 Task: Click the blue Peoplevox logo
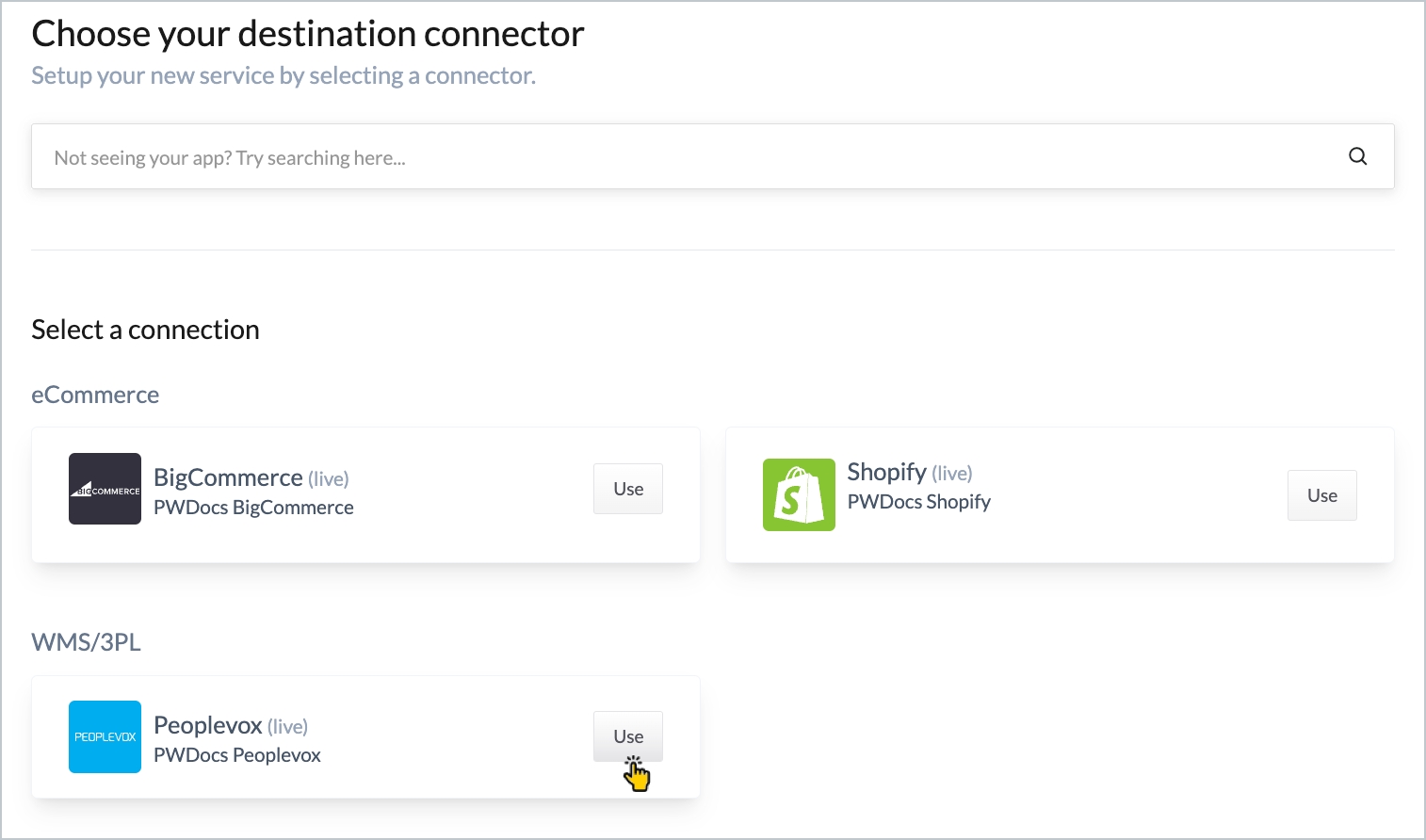(x=105, y=736)
